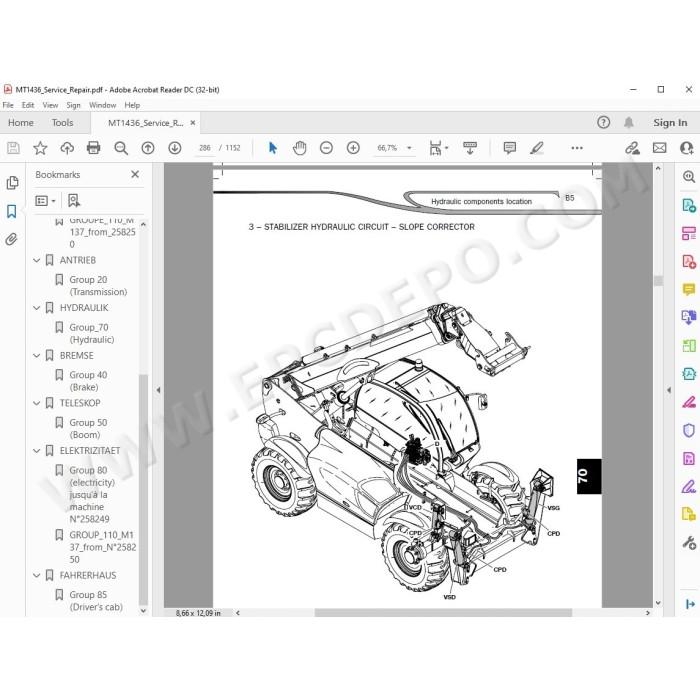Open Group 85 (Driver's cab) bookmark

(96, 601)
